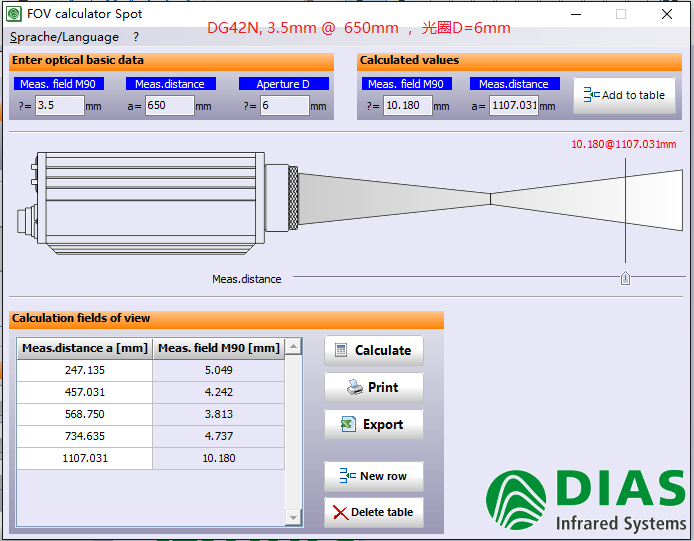Click the Calculate button
694x541 pixels.
point(374,350)
